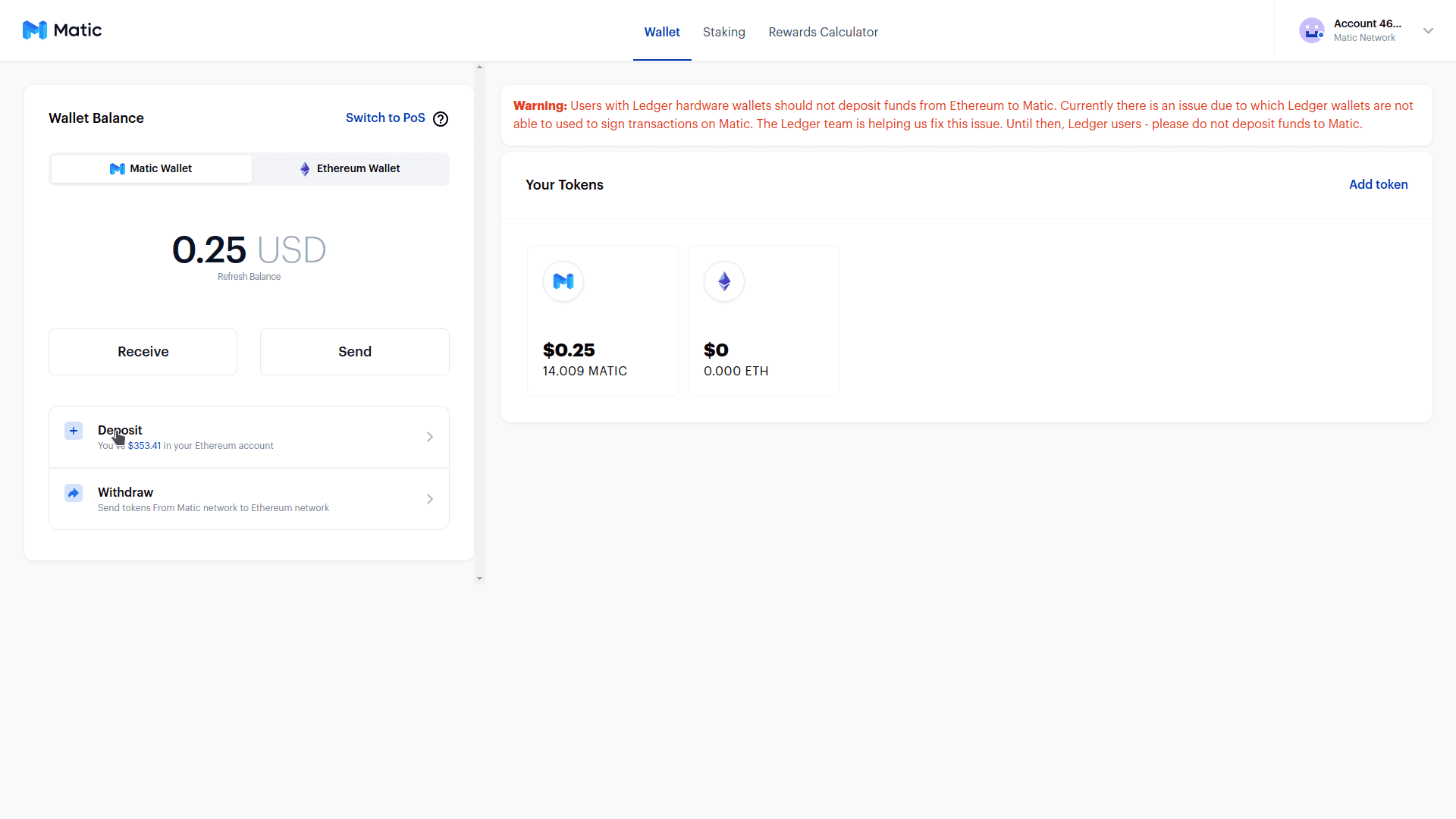Expand the Withdraw row chevron
This screenshot has height=819, width=1456.
(430, 499)
